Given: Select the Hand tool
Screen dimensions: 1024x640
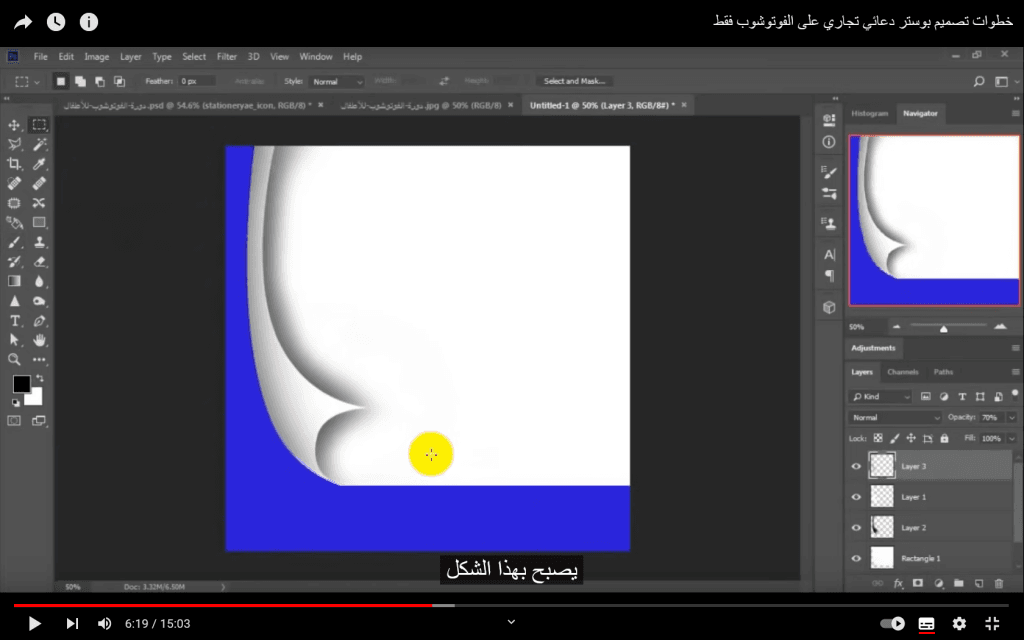Looking at the screenshot, I should click(39, 340).
